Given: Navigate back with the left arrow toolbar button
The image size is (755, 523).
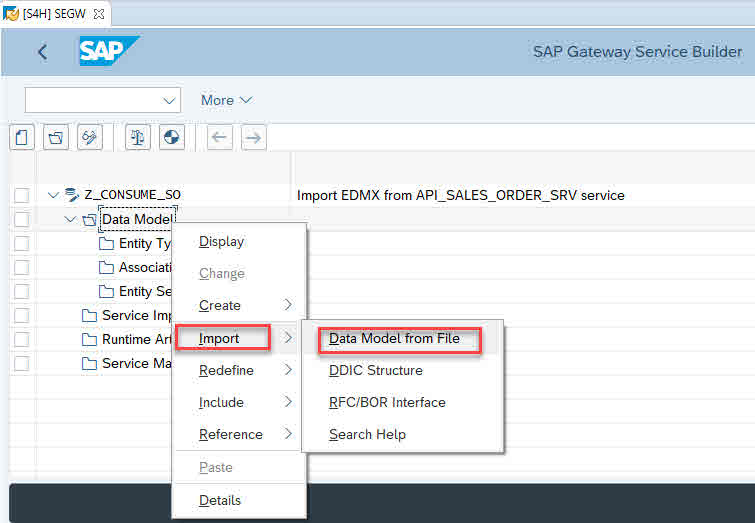Looking at the screenshot, I should [x=220, y=138].
